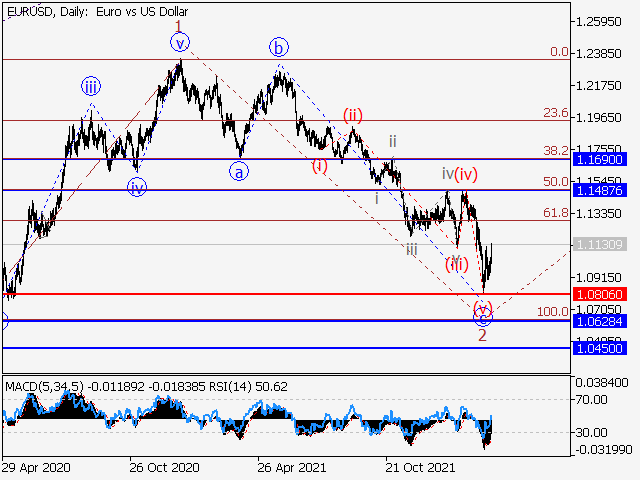640x480 pixels.
Task: Click the 26 Oct 2020 date label
Action: 164,467
